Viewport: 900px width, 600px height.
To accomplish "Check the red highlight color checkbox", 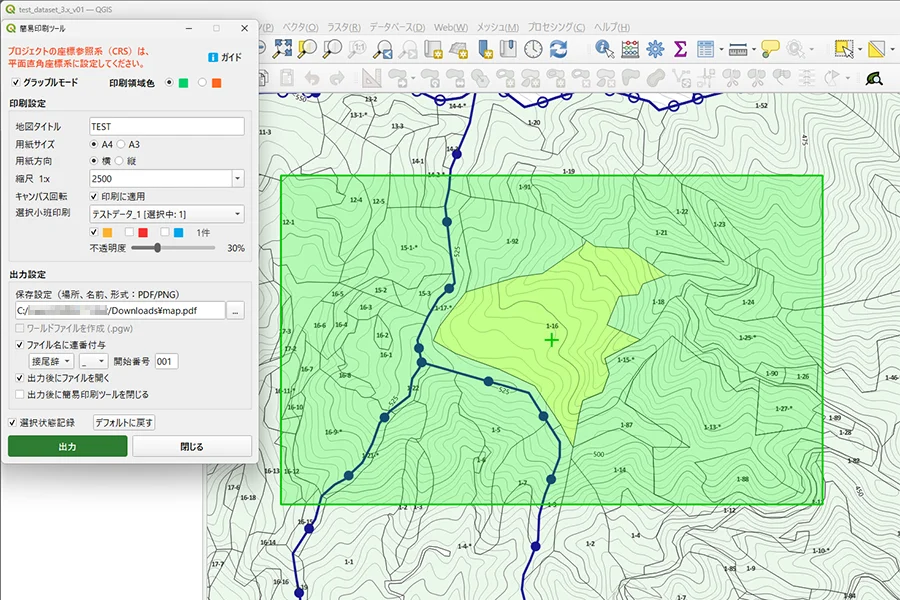I will click(129, 232).
